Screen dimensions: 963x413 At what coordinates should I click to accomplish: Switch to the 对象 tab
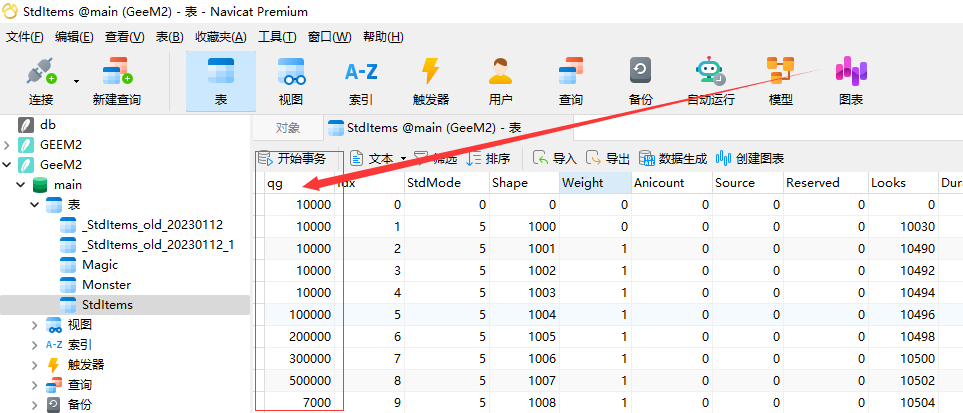pyautogui.click(x=288, y=128)
